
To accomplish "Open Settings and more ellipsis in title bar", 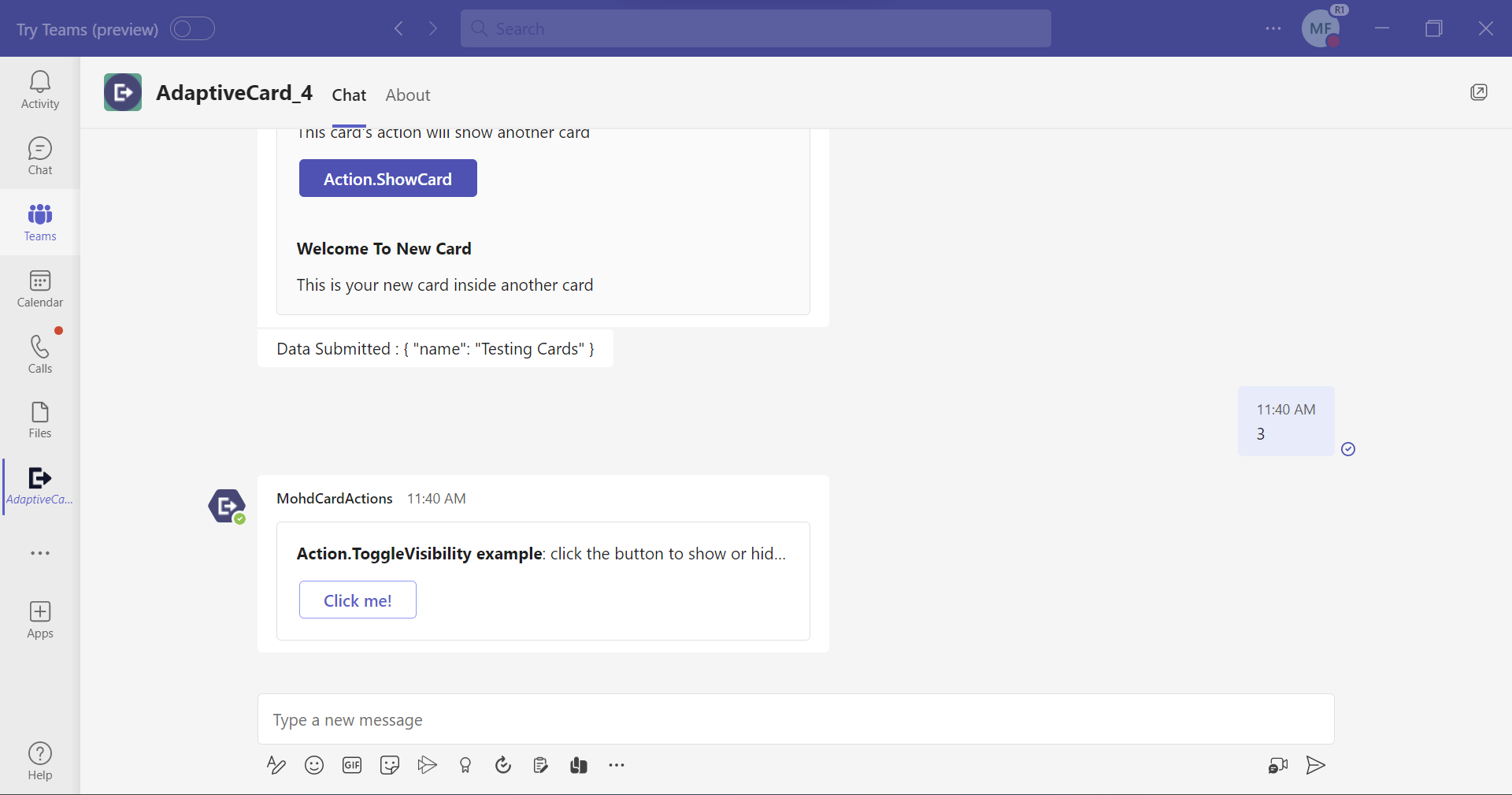I will point(1273,28).
